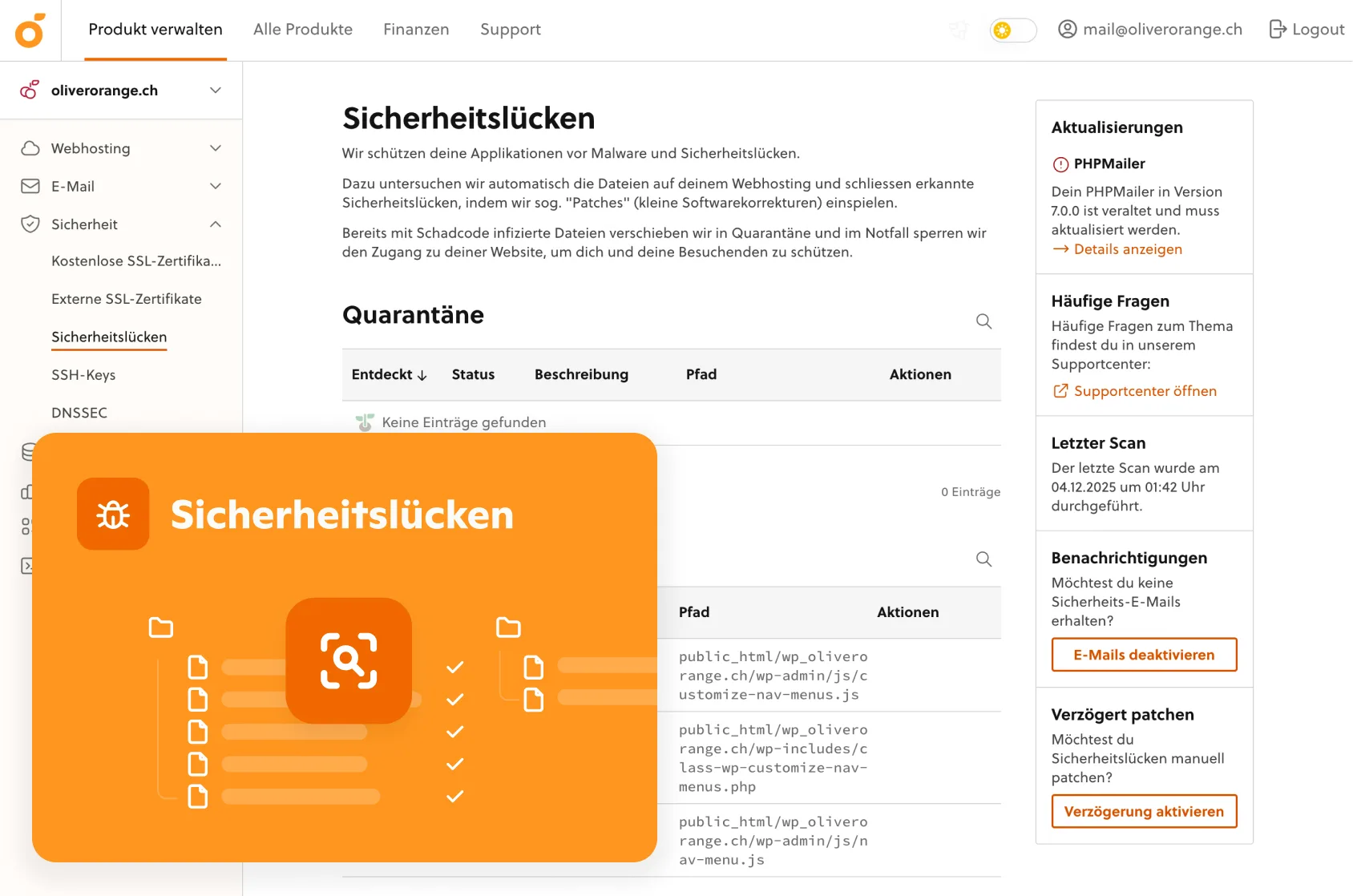1353x896 pixels.
Task: Click the bug icon on the orange banner
Action: pyautogui.click(x=113, y=515)
